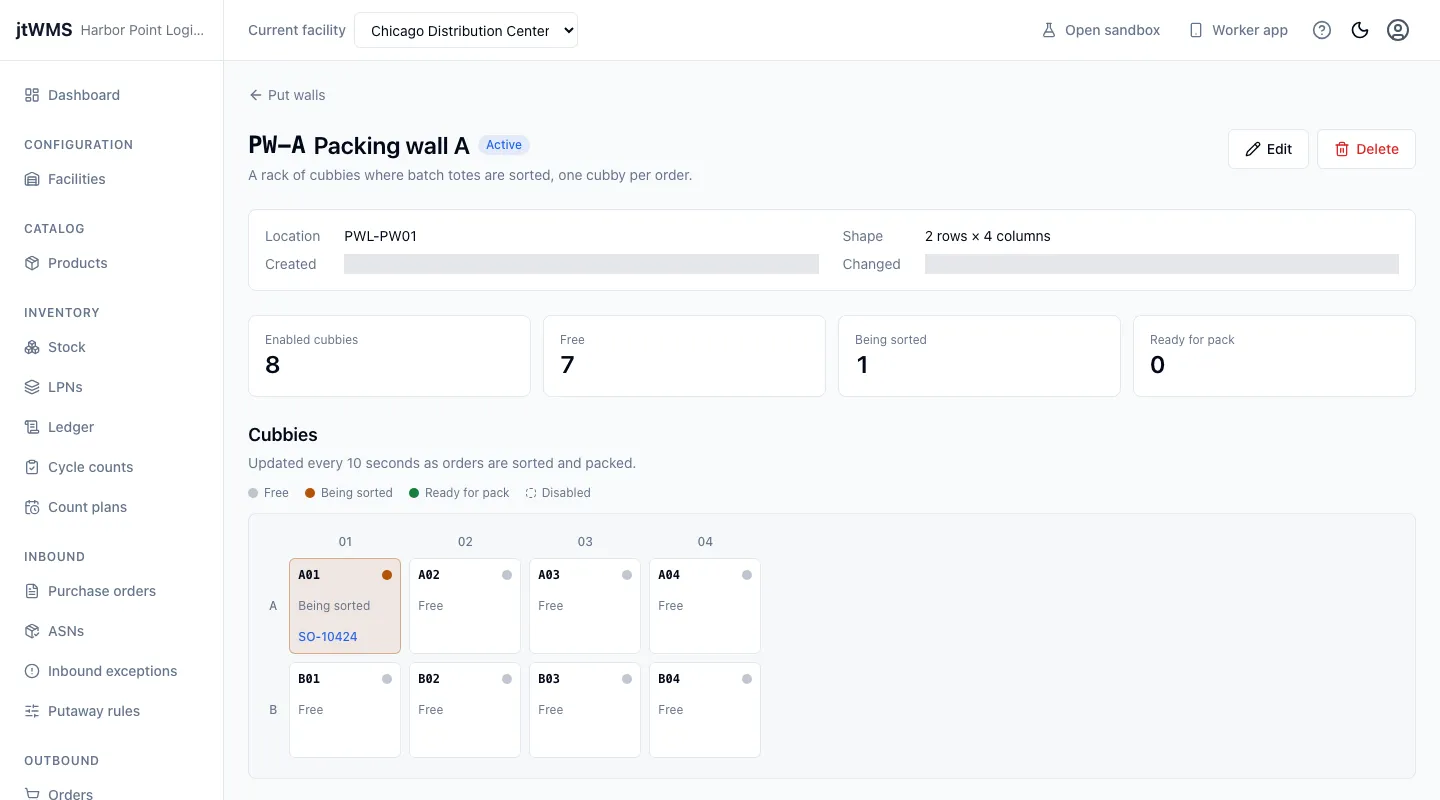Select cubby A04

(x=705, y=606)
